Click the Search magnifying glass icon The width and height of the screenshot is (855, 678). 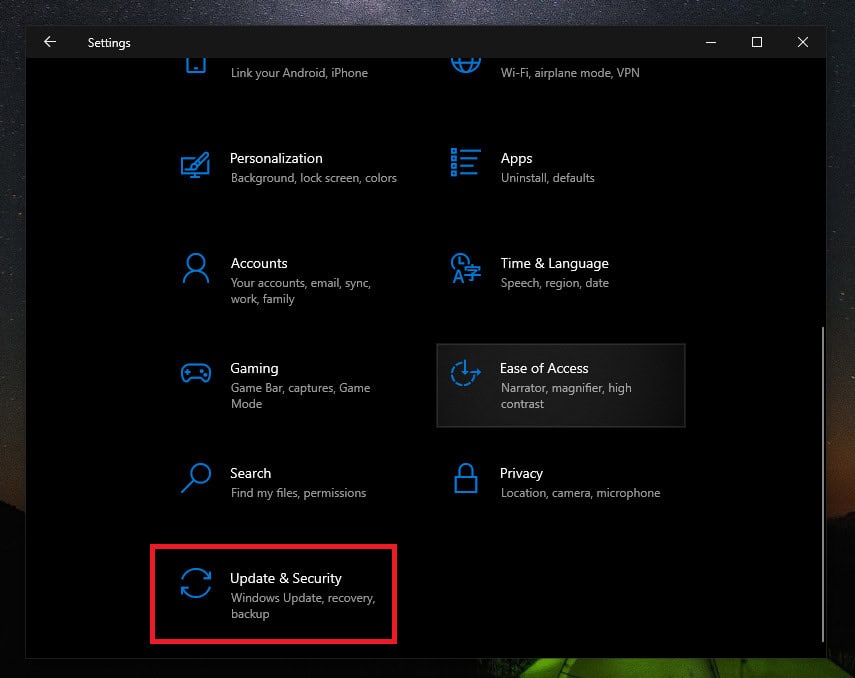pyautogui.click(x=196, y=478)
